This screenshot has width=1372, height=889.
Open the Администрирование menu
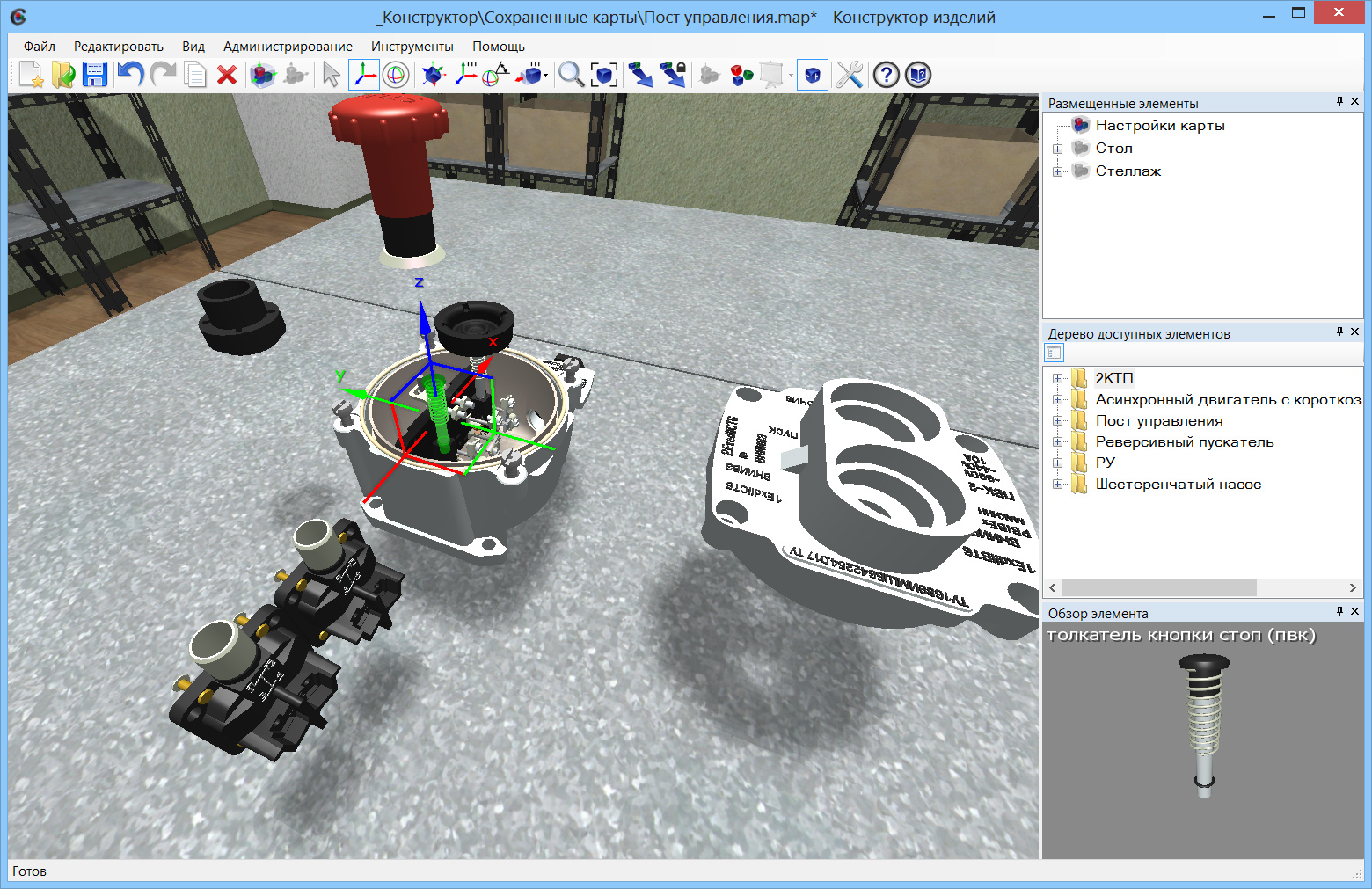(x=288, y=47)
